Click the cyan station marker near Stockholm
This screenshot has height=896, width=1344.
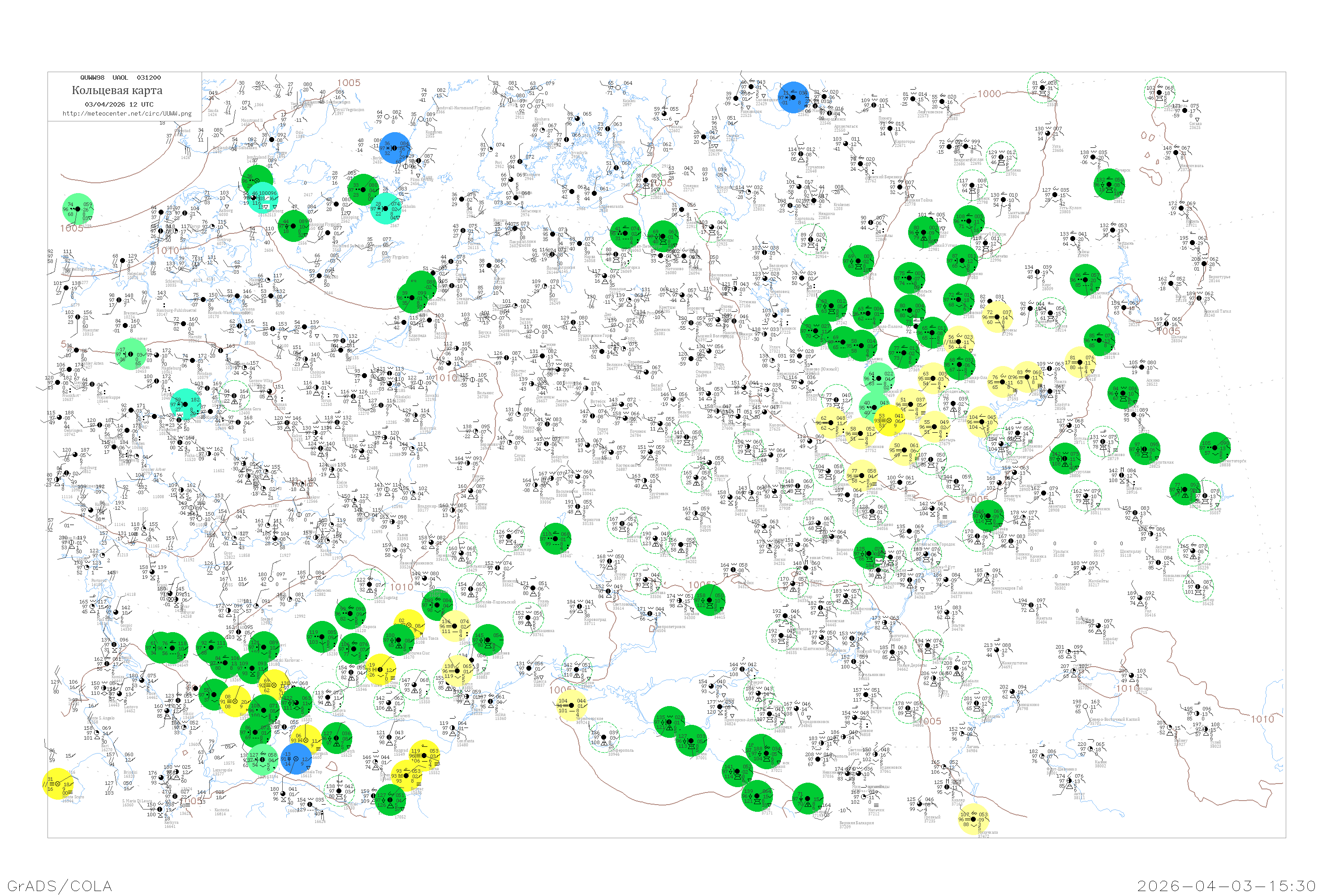point(386,209)
